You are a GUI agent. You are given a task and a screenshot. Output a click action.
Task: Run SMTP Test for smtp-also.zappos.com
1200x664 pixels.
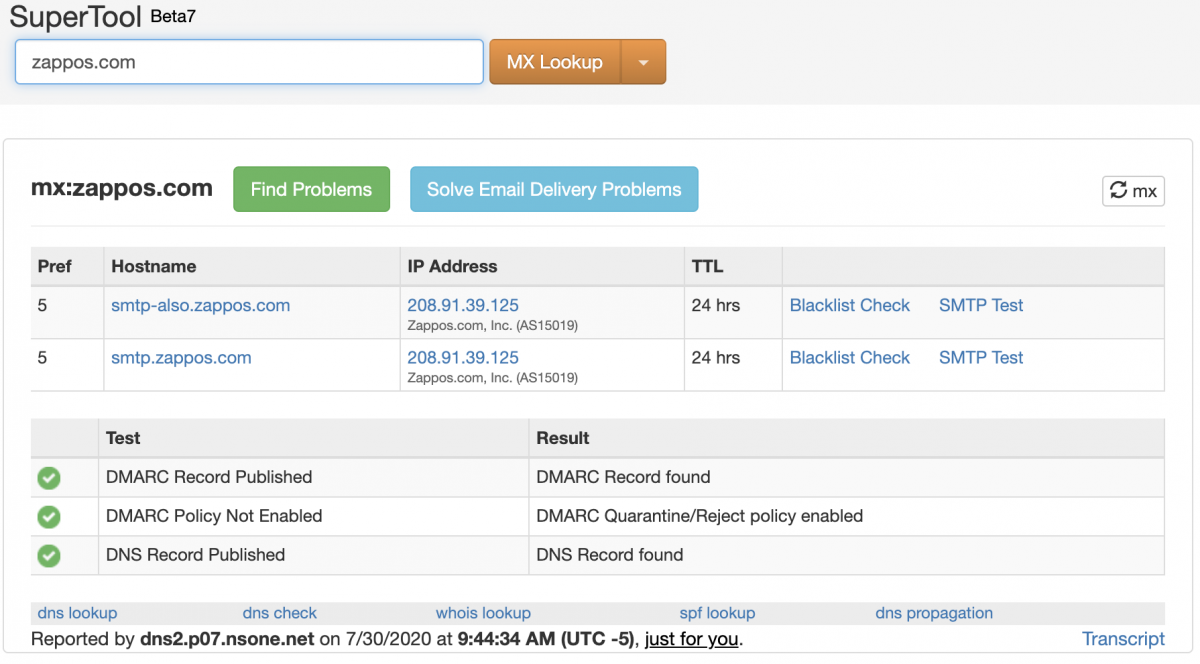click(981, 305)
